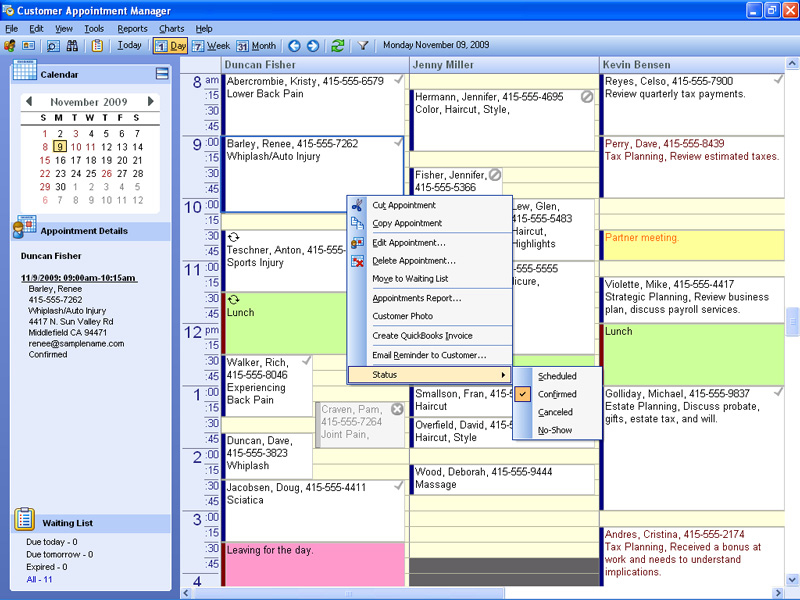Screen dimensions: 800x600
Task: Go to previous day with blue back arrow
Action: [x=294, y=45]
